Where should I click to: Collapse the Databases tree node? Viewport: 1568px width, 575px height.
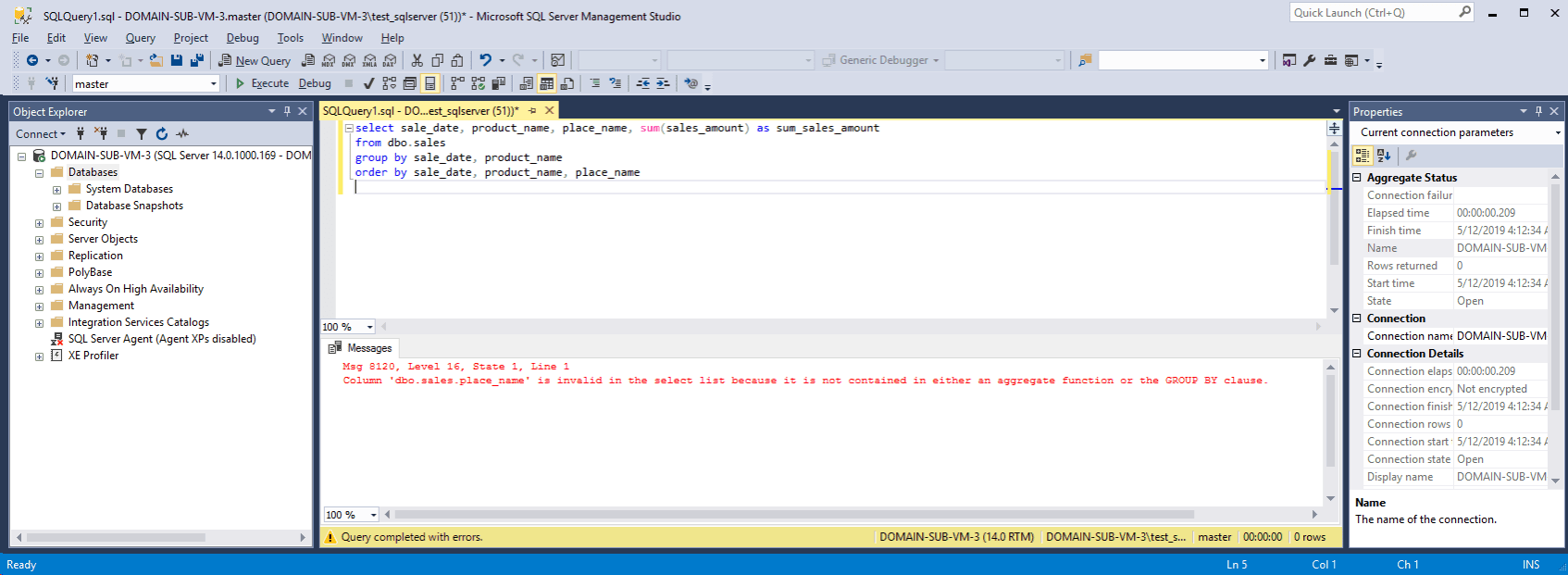point(40,173)
